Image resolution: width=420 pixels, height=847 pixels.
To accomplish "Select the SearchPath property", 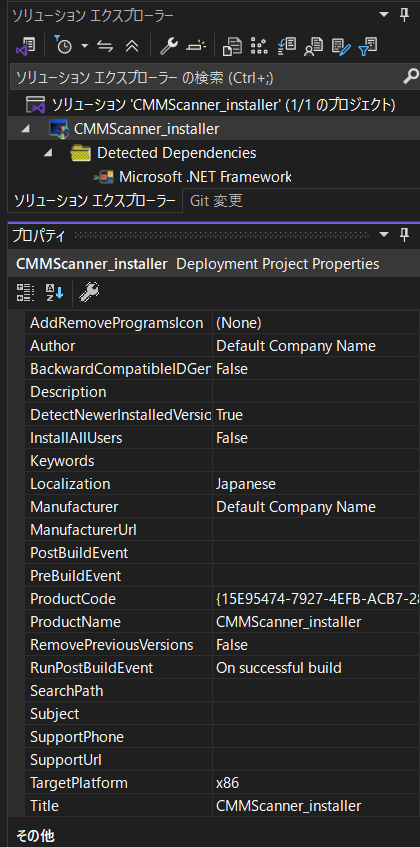I will [66, 691].
